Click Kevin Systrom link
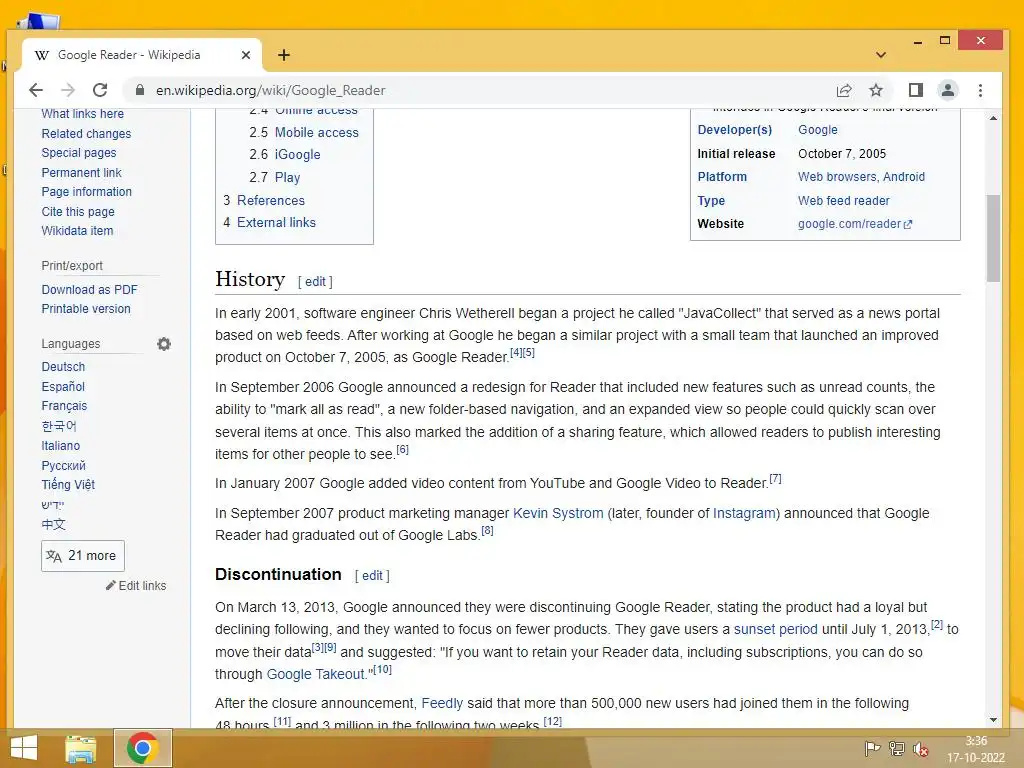Viewport: 1024px width, 768px height. [x=558, y=513]
